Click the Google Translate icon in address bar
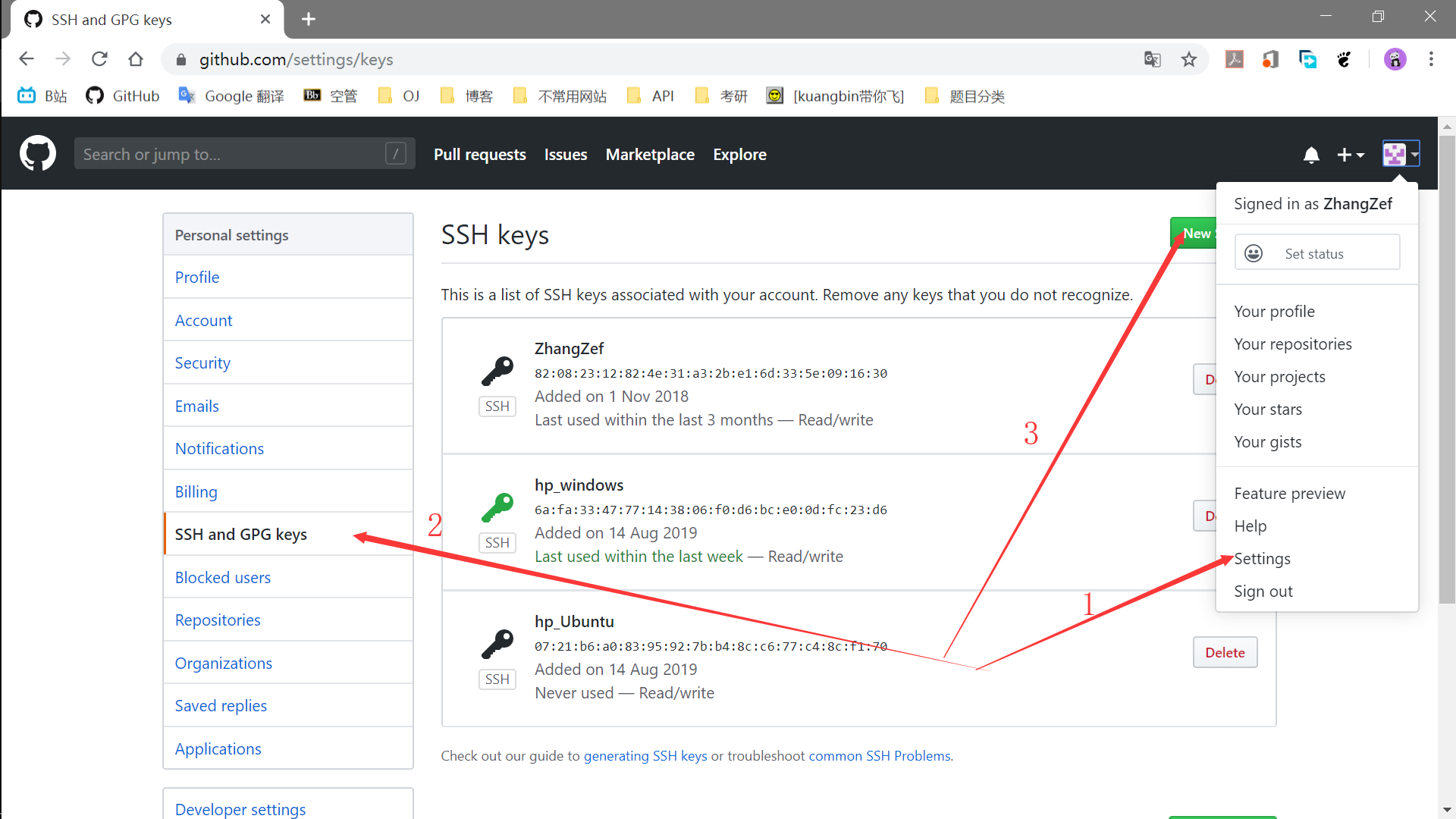Screen dimensions: 1456x819 pos(1152,59)
